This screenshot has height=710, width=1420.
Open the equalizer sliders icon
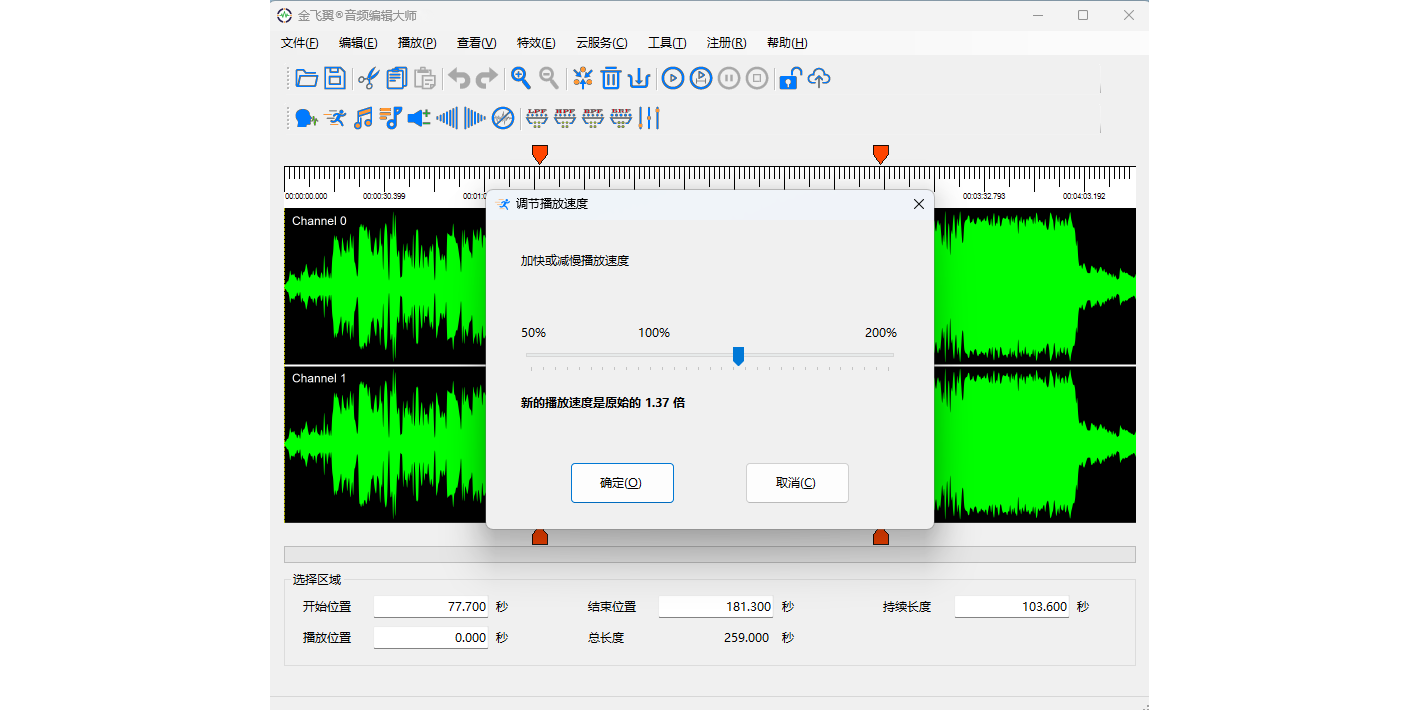649,118
